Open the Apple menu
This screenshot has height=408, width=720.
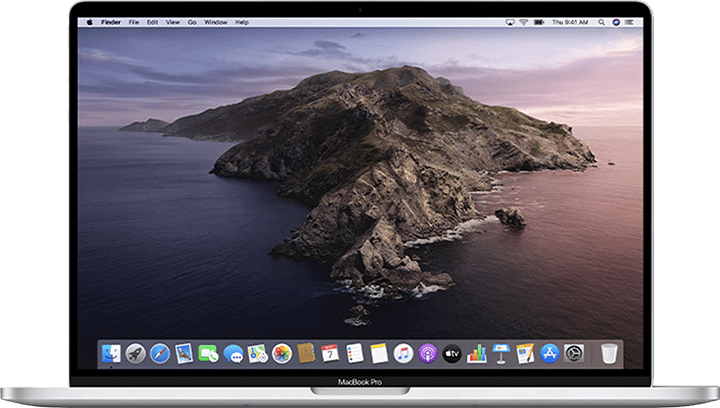90,22
